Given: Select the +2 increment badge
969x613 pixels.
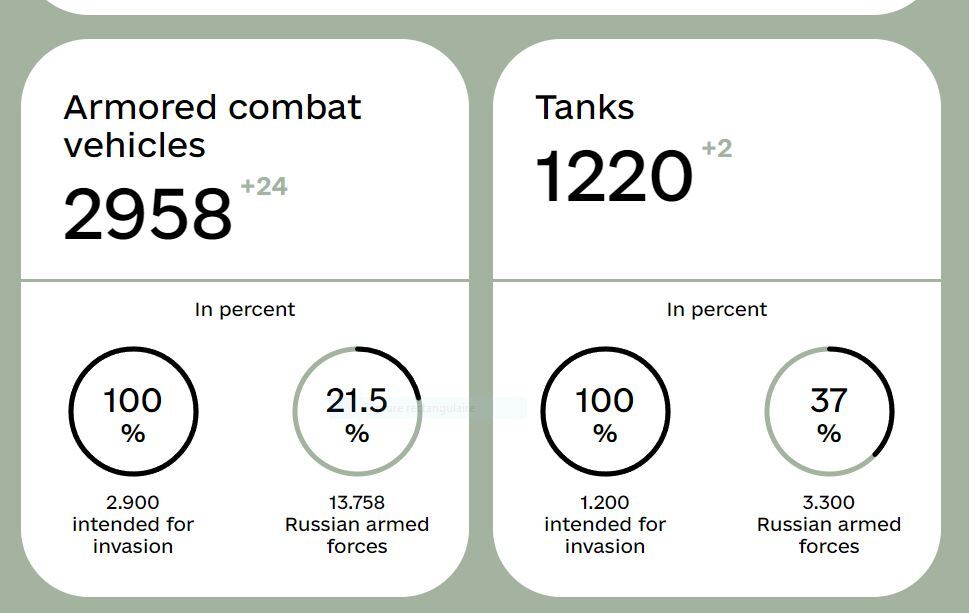Looking at the screenshot, I should [x=716, y=149].
